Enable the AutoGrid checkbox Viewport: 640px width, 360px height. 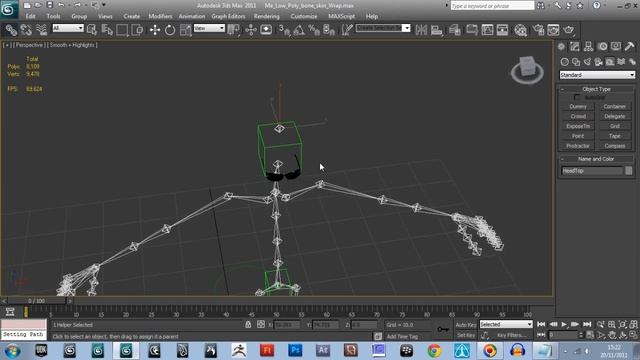(577, 98)
